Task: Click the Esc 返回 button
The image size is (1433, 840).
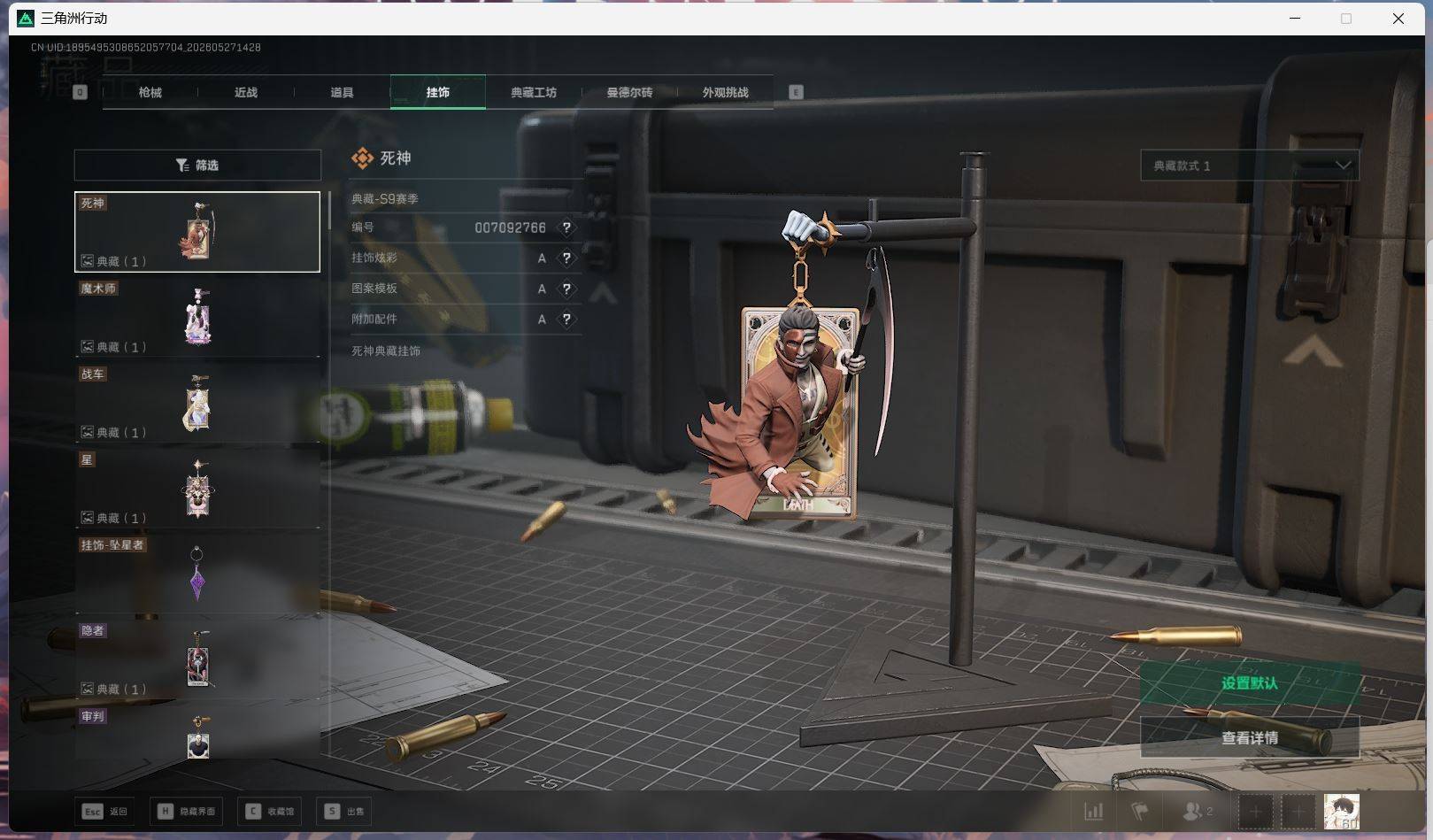Action: pyautogui.click(x=105, y=811)
